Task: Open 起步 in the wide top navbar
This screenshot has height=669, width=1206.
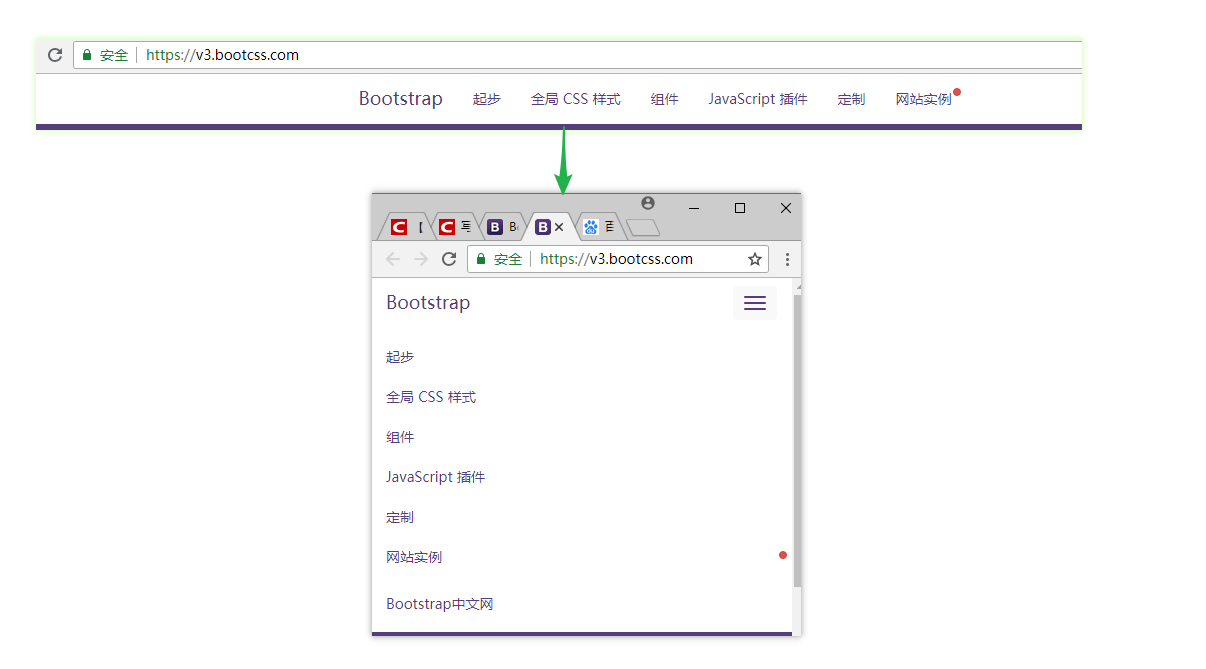Action: click(x=487, y=99)
